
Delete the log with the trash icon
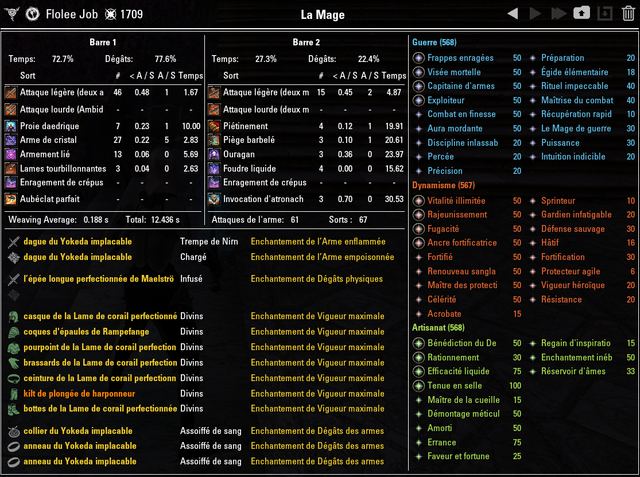click(628, 13)
